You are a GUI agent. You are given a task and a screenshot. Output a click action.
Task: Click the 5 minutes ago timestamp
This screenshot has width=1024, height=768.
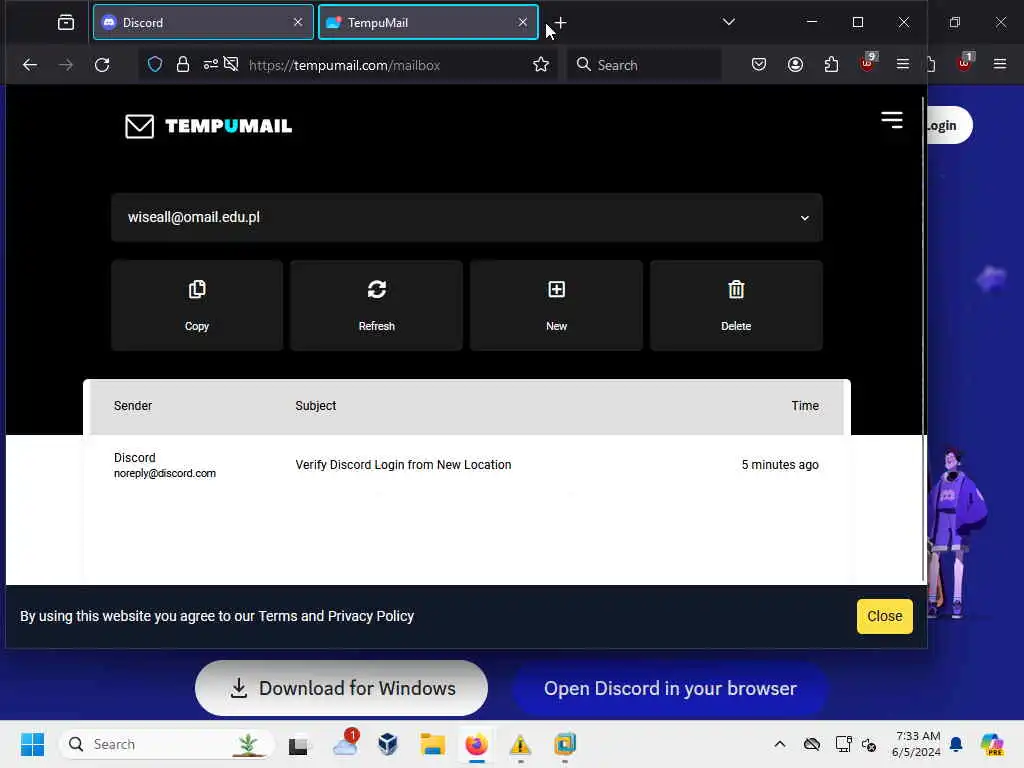click(780, 465)
